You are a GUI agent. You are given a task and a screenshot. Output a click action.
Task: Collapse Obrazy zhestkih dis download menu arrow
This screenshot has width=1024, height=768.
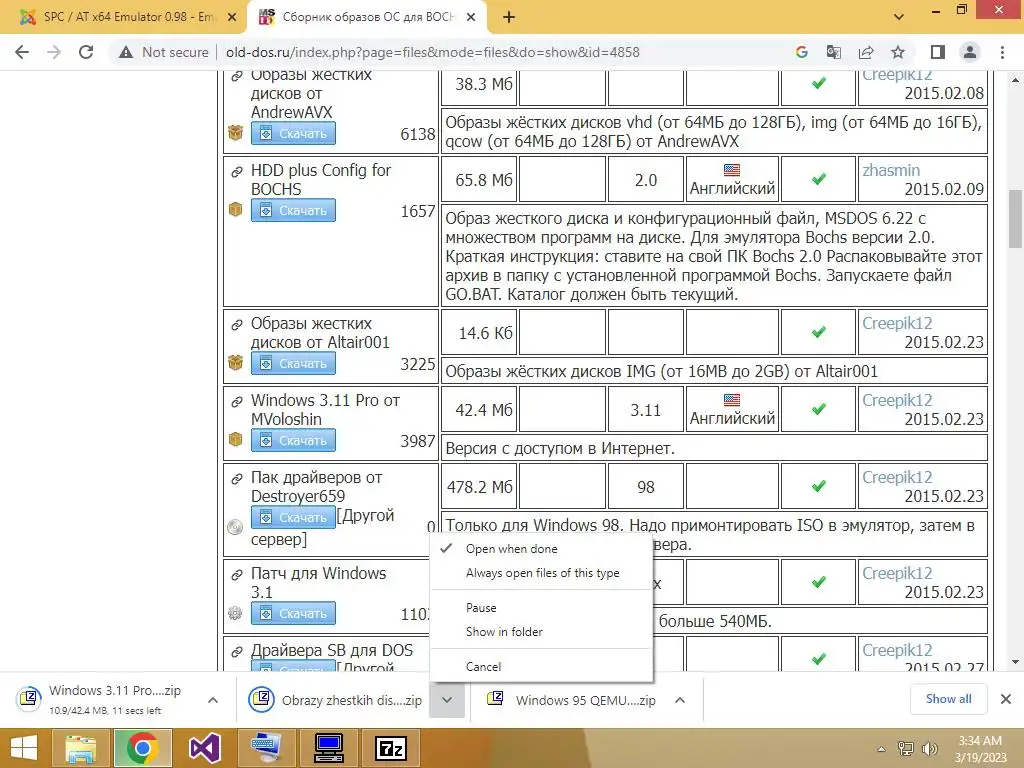click(x=447, y=700)
